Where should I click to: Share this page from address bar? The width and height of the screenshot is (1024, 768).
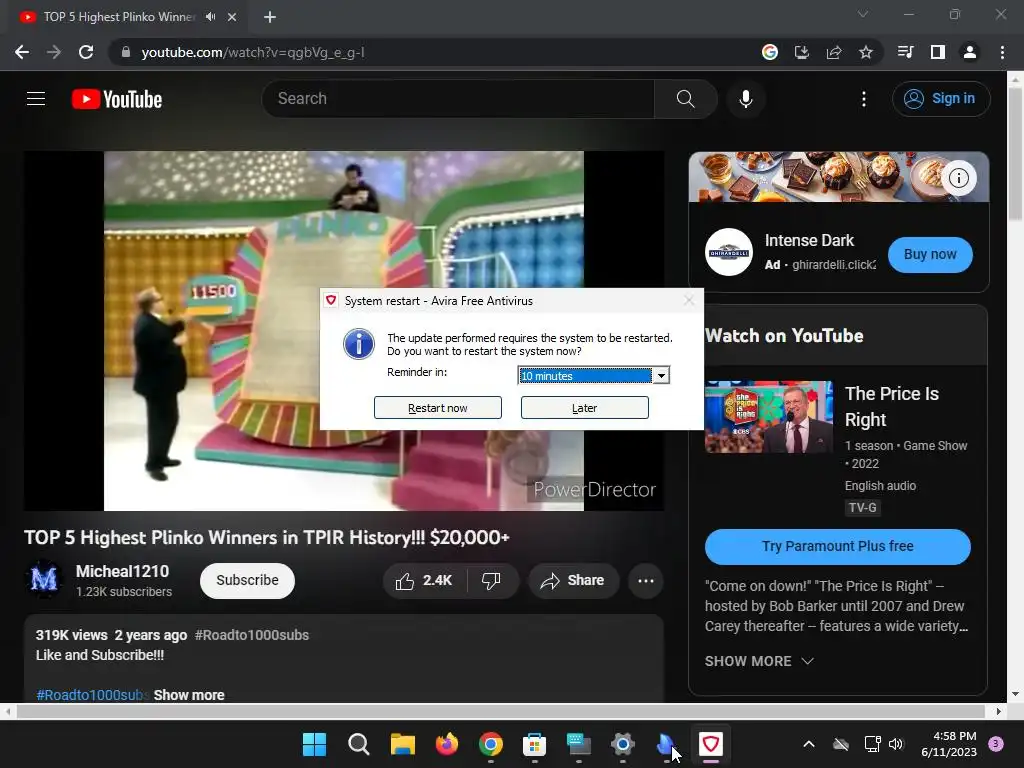point(833,52)
